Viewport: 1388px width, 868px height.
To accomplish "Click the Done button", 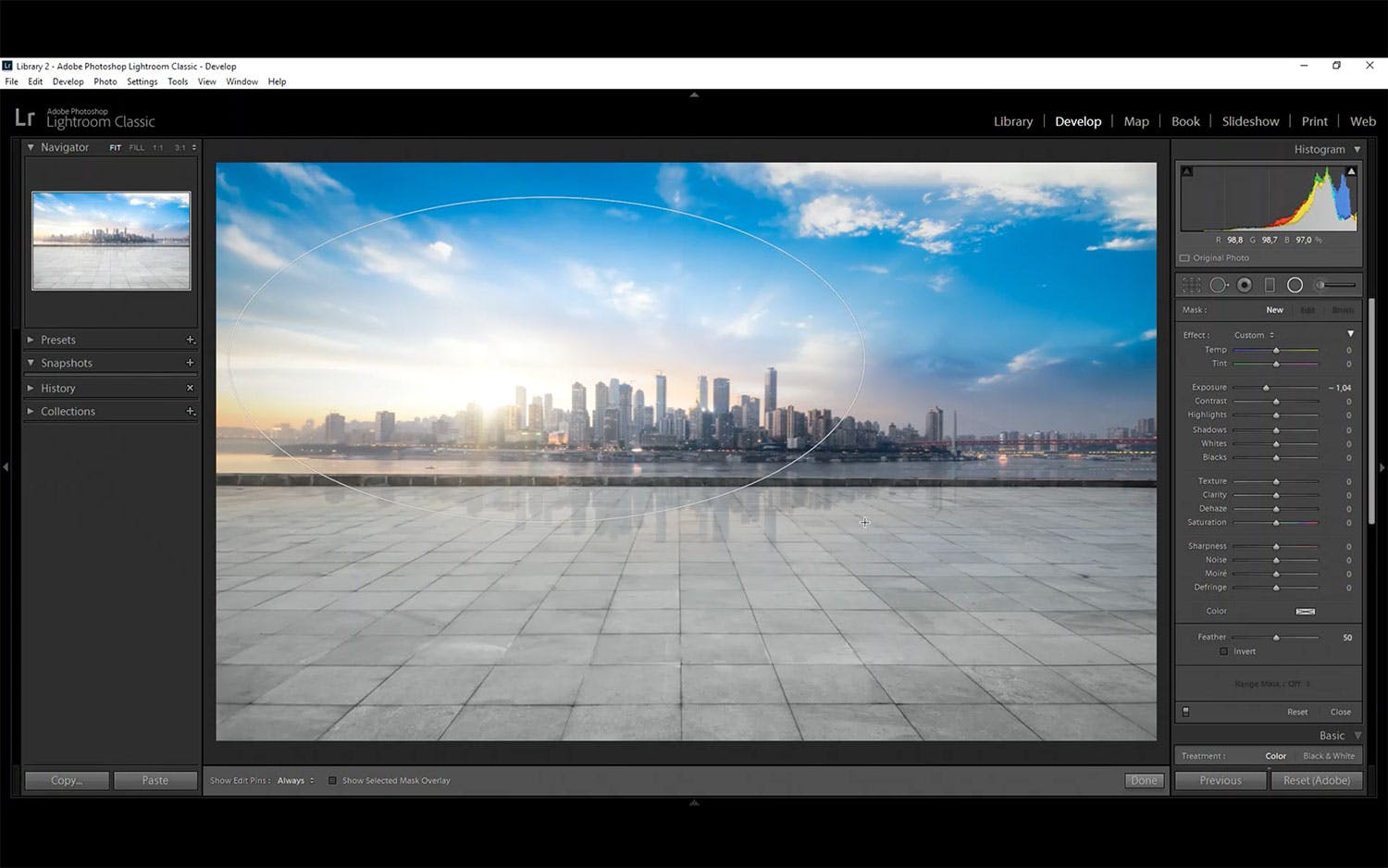I will [1144, 780].
